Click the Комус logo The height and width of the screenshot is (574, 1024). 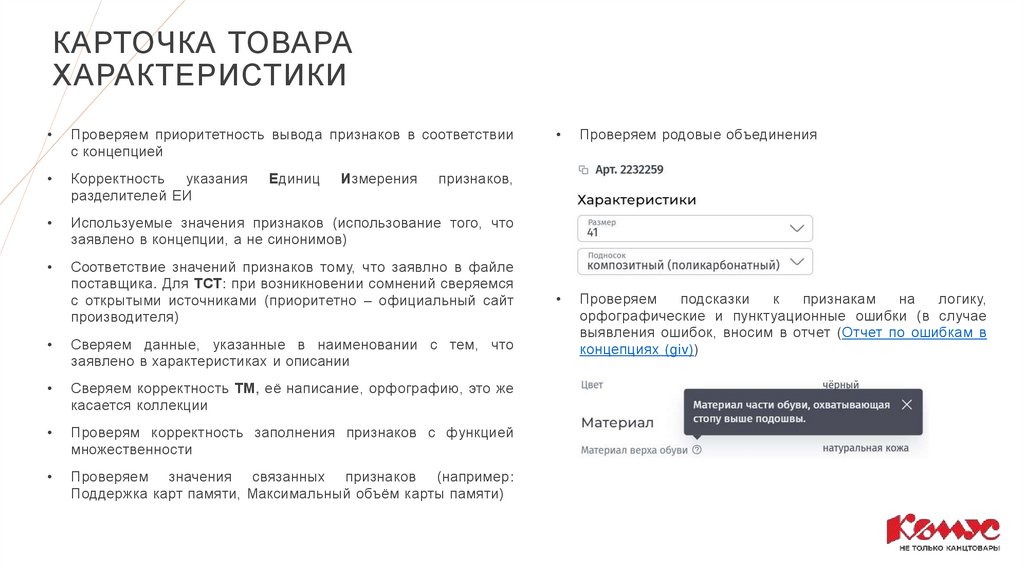coord(943,533)
